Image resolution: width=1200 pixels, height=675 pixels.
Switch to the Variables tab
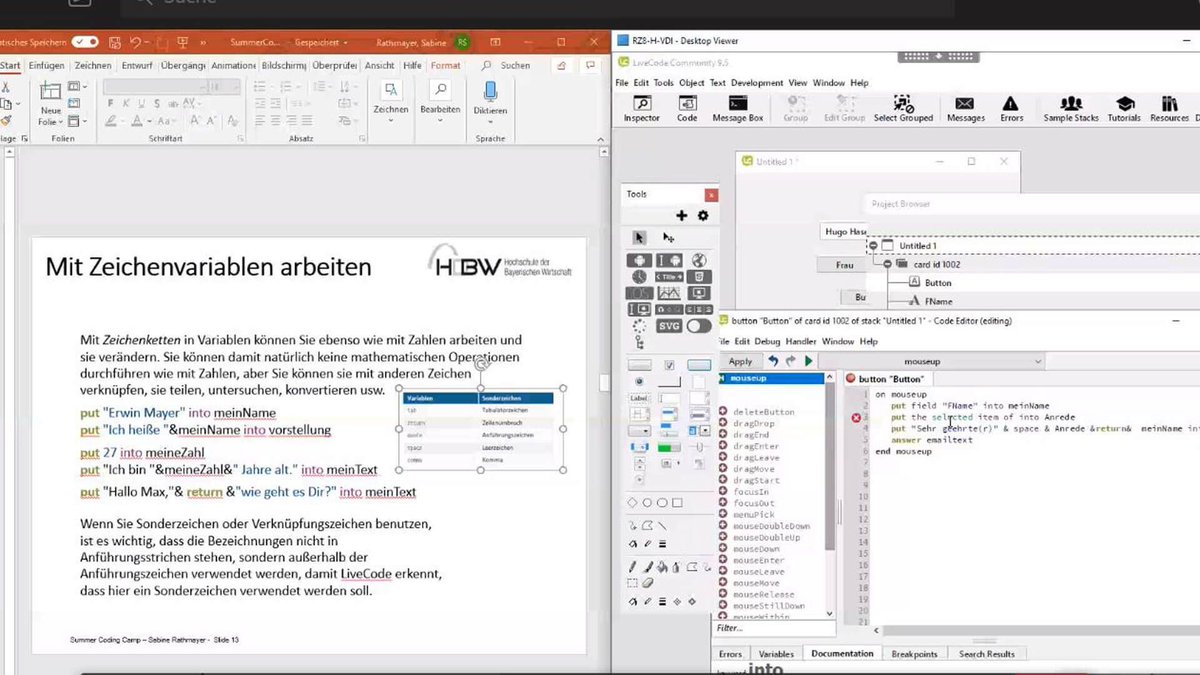(x=776, y=654)
